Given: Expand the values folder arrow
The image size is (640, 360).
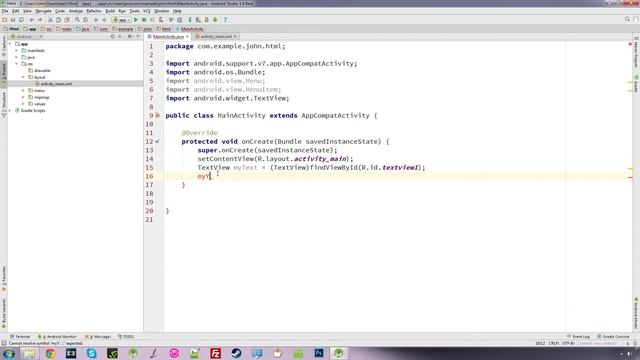Looking at the screenshot, I should point(24,104).
